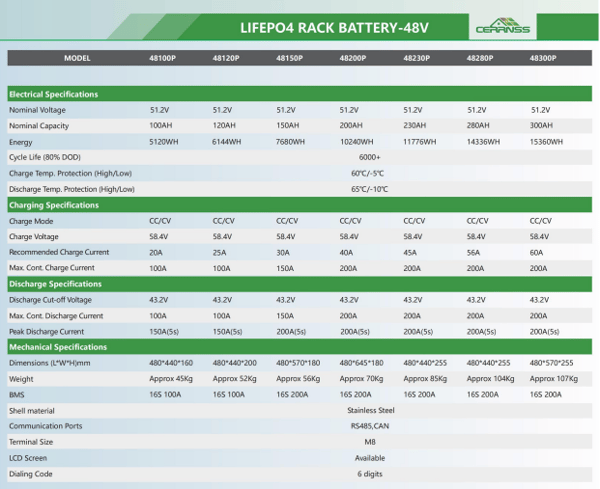Select the 48300P model column header
Screen dimensions: 600x489
[543, 58]
